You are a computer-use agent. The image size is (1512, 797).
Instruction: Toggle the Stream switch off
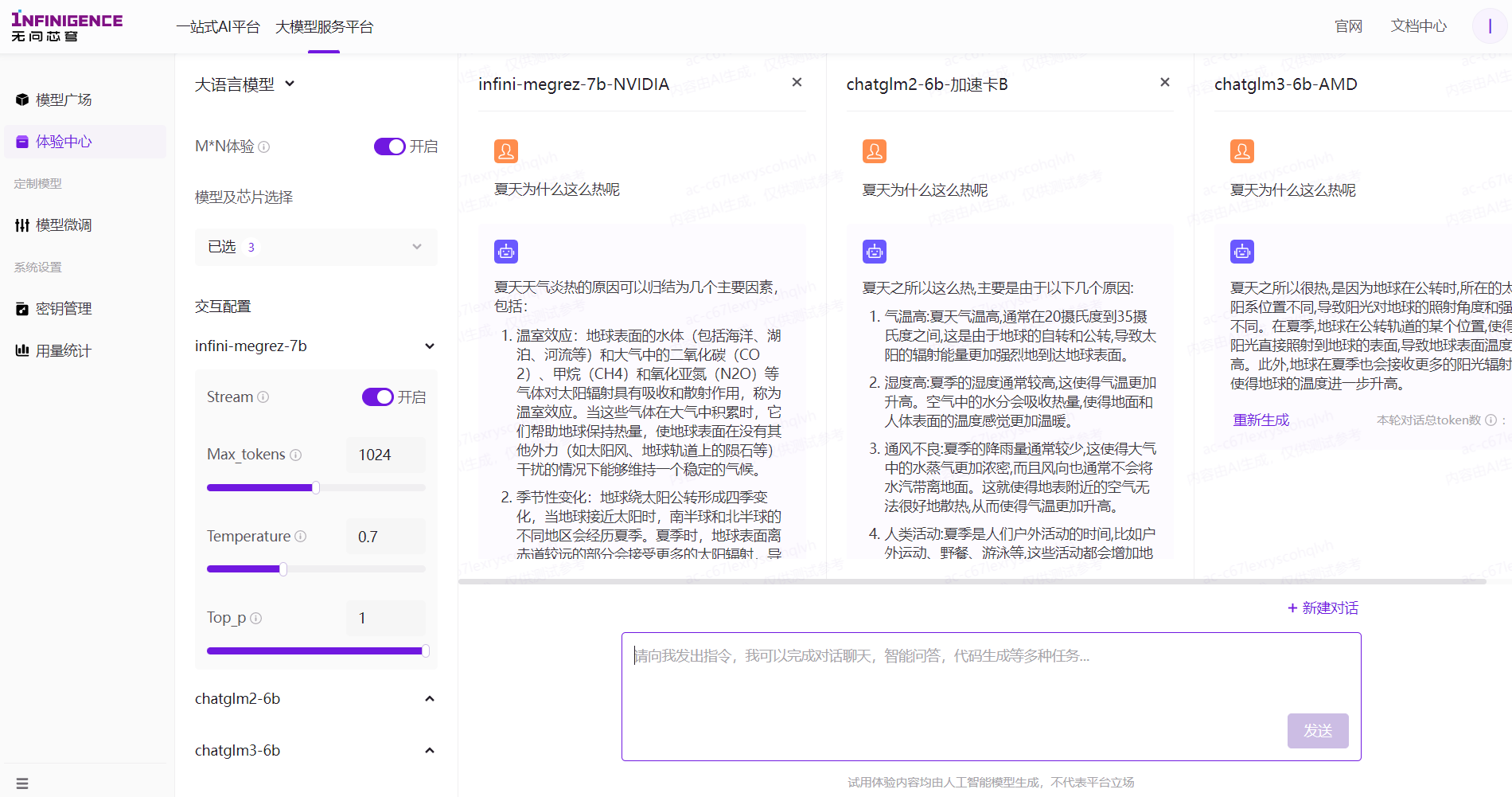pyautogui.click(x=378, y=397)
